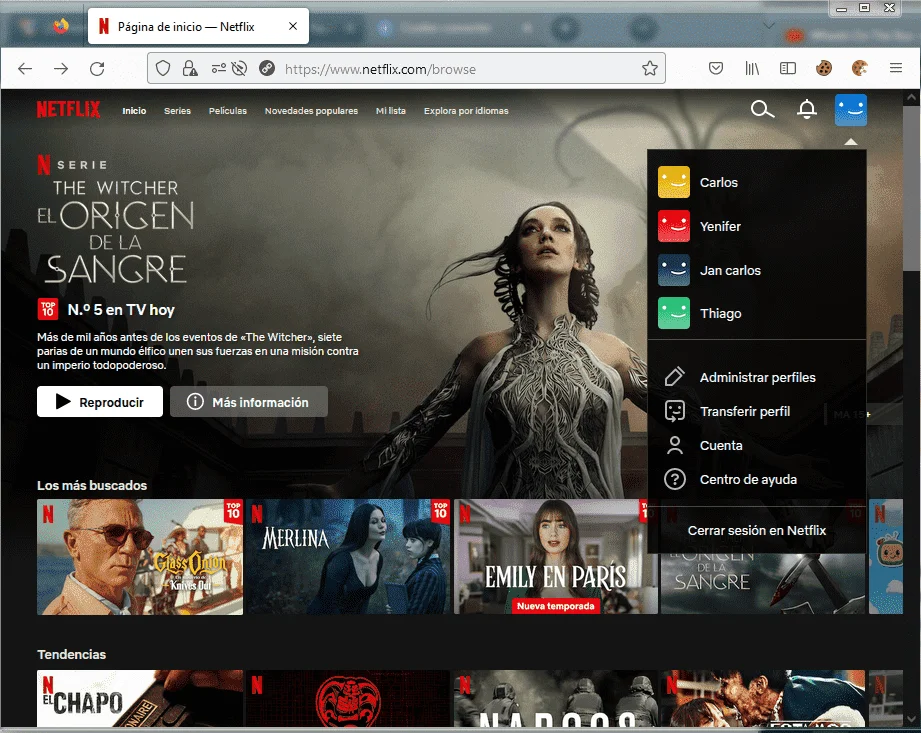921x733 pixels.
Task: Close the Netflix browser tab
Action: click(293, 26)
